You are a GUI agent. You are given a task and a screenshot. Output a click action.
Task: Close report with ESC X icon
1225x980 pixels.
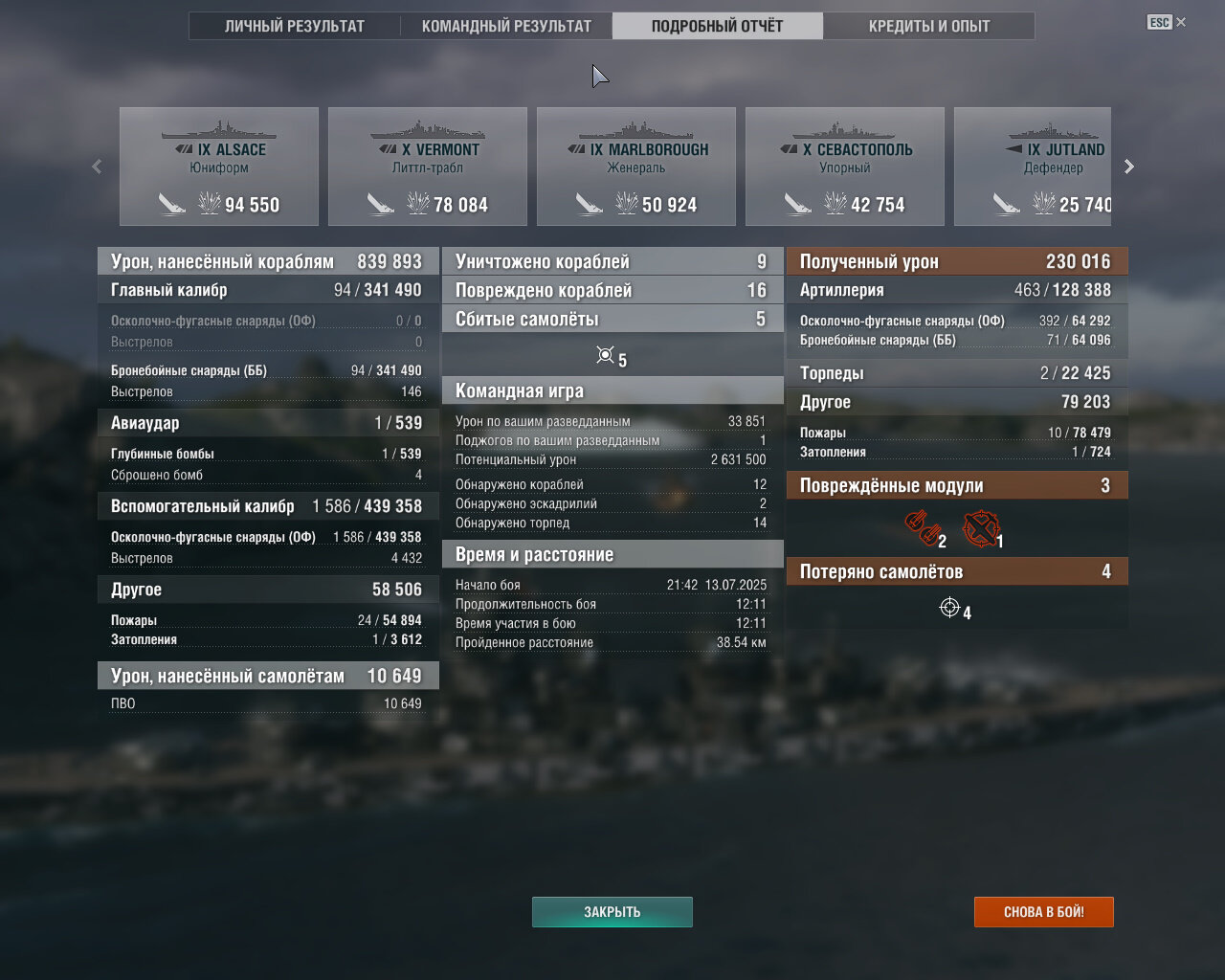tap(1167, 22)
